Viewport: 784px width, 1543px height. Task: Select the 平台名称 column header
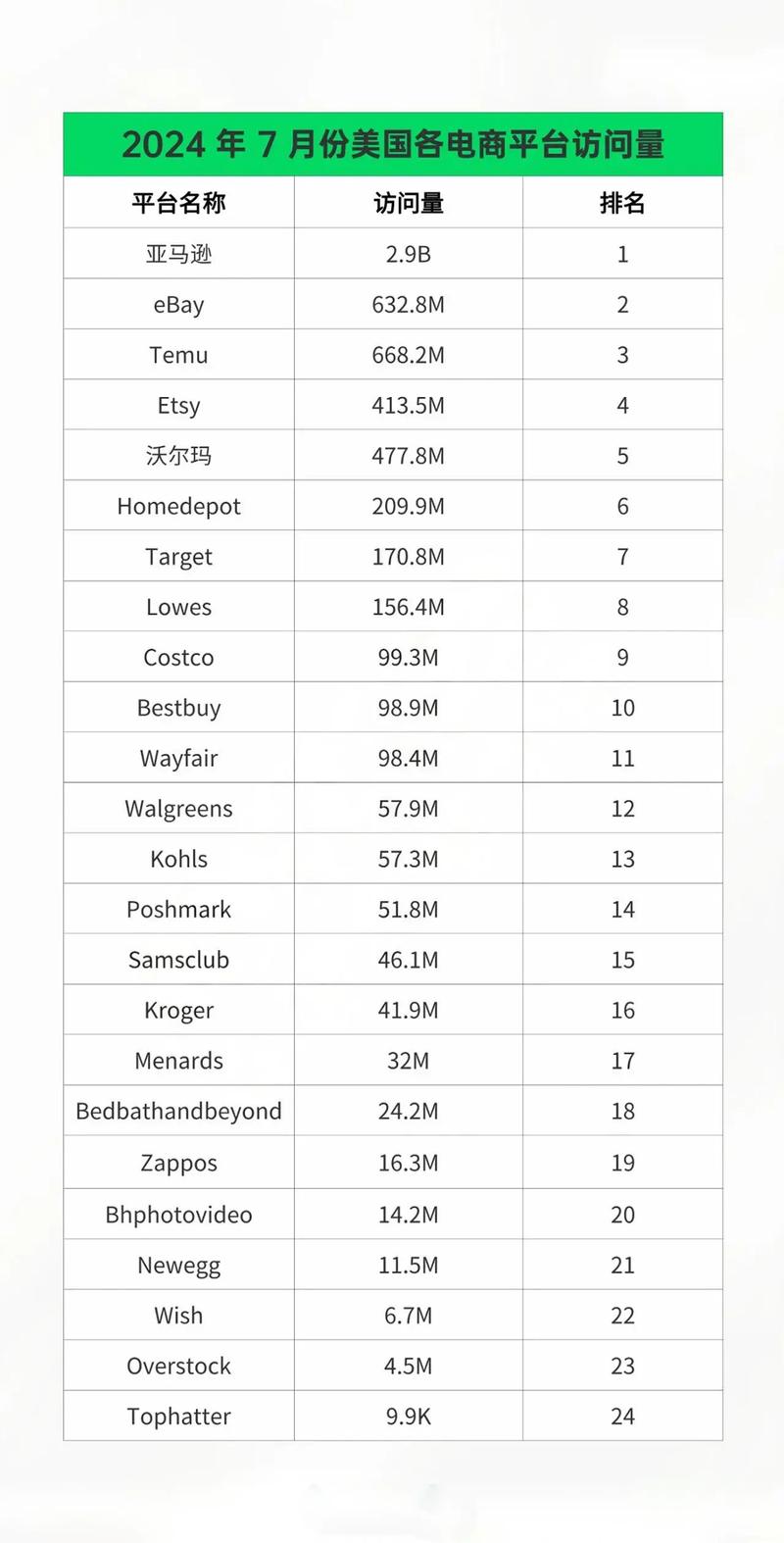tap(178, 203)
